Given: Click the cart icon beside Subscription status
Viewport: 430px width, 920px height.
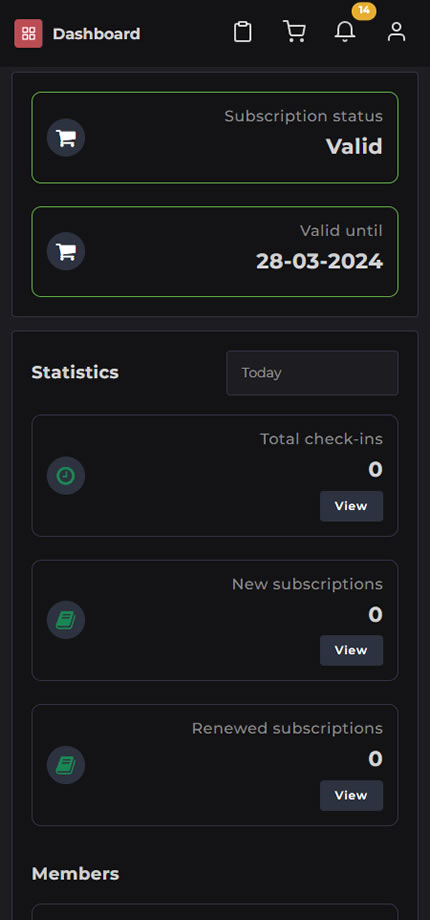Looking at the screenshot, I should (66, 138).
